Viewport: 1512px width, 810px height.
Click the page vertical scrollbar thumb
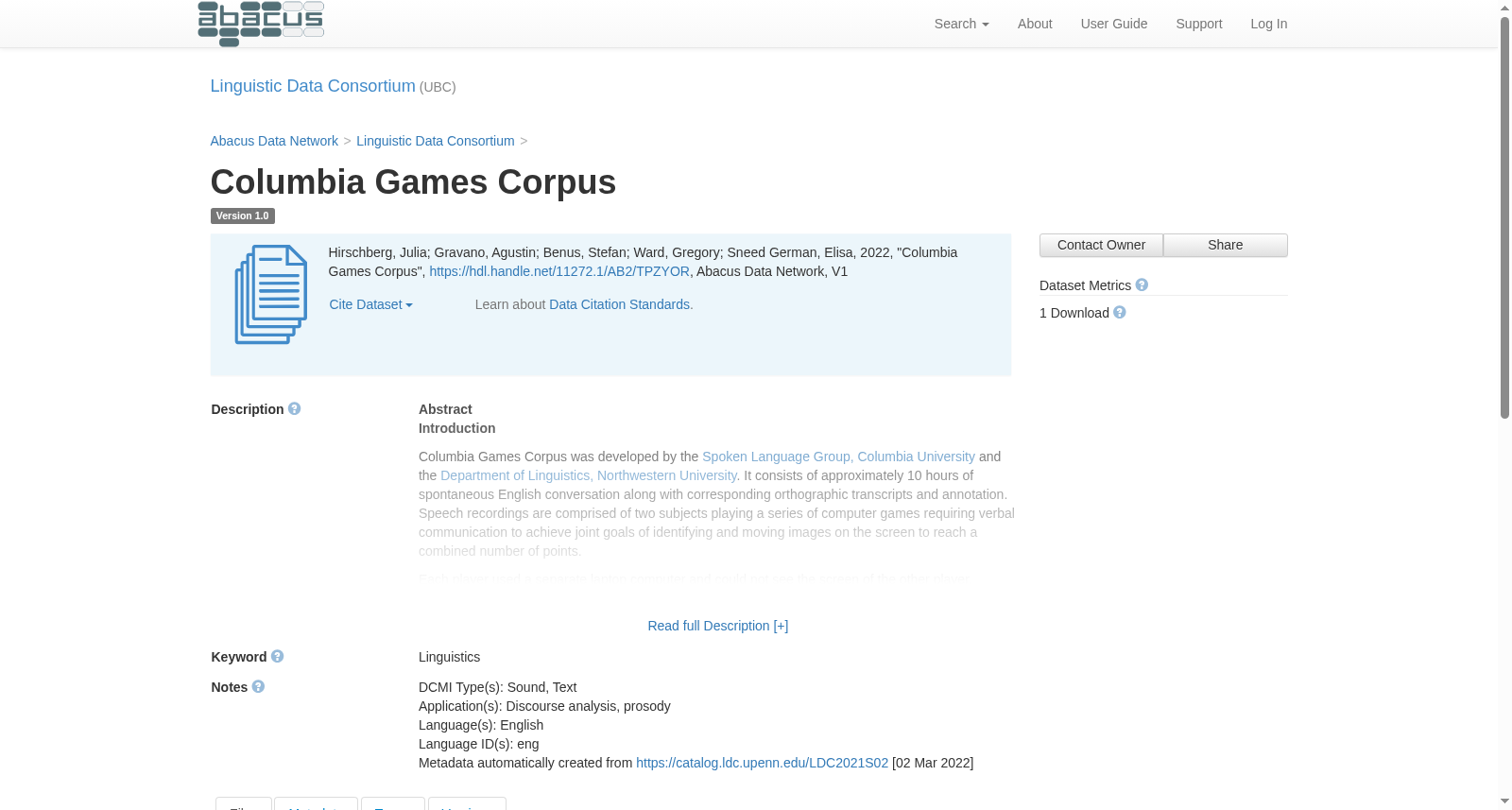click(1504, 217)
